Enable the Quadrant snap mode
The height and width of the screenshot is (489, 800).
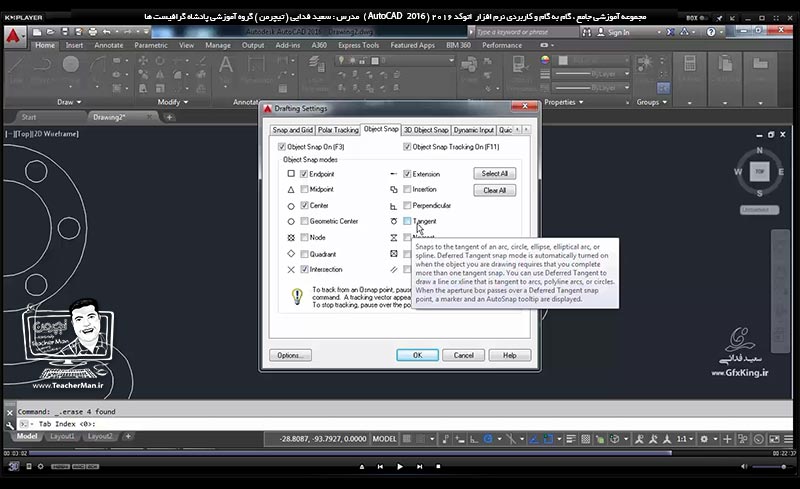pos(305,254)
